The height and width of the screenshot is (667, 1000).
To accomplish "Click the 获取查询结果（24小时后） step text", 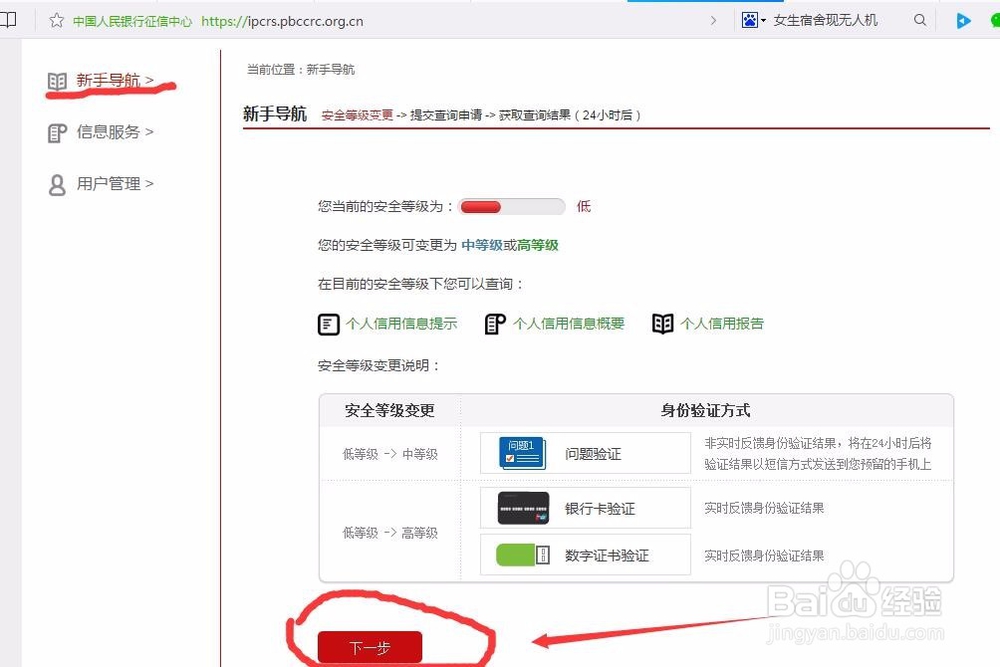I will [x=570, y=115].
